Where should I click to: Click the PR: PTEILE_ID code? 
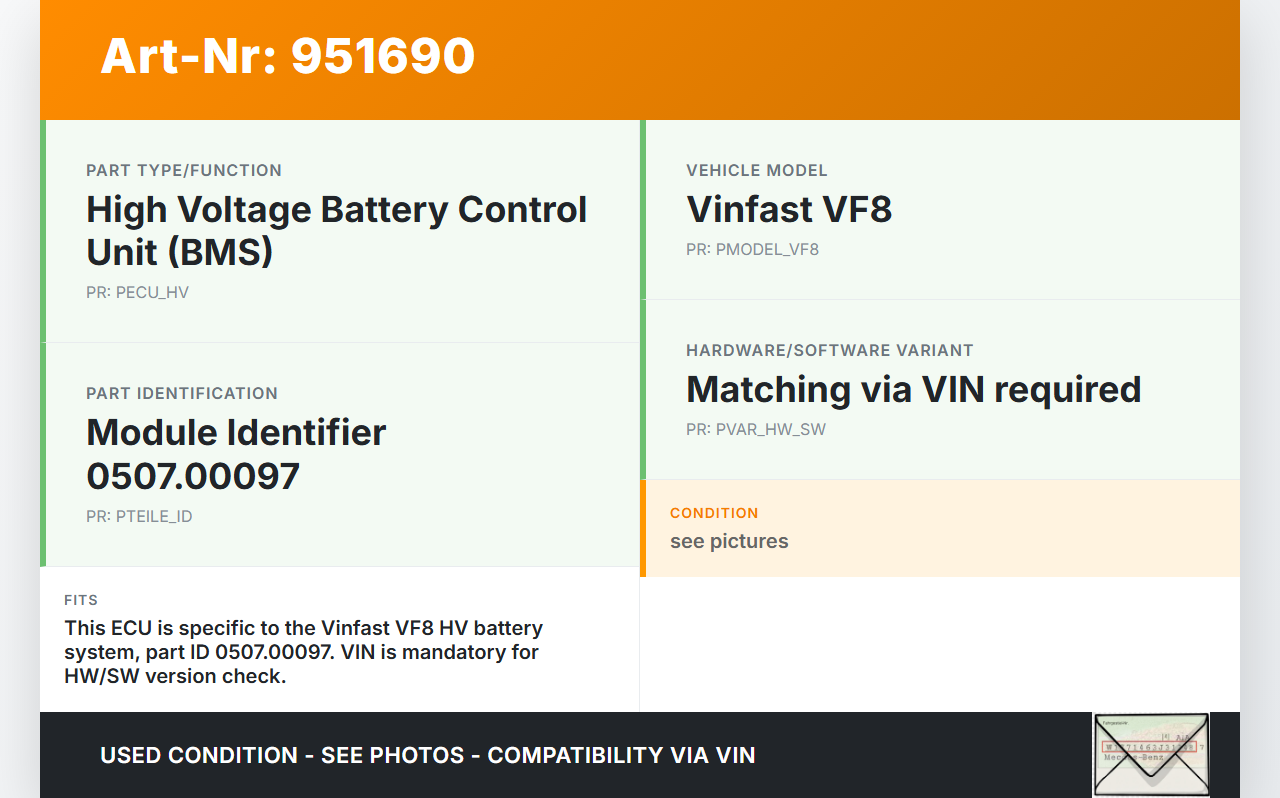[x=139, y=517]
